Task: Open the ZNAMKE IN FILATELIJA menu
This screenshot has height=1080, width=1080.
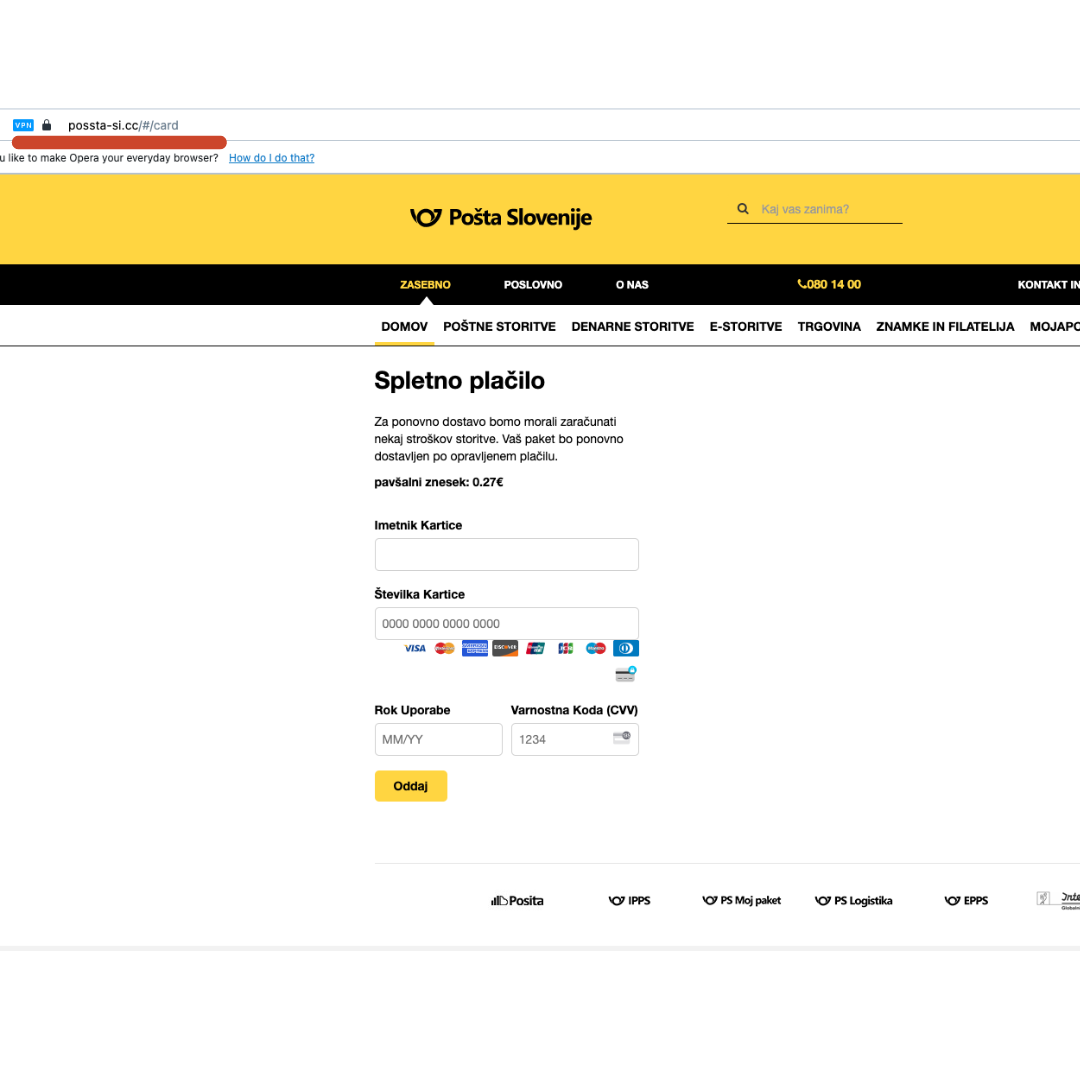Action: click(x=945, y=326)
